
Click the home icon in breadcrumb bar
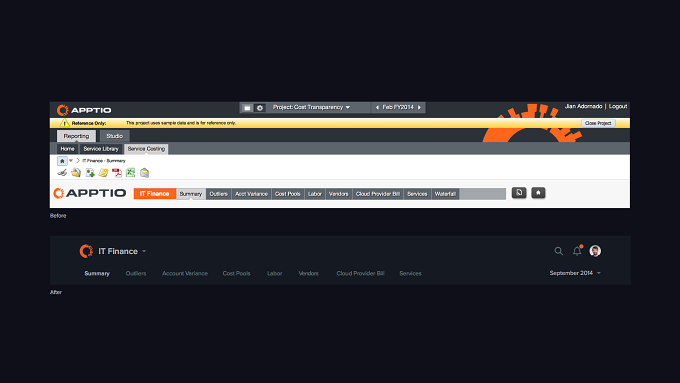[62, 161]
